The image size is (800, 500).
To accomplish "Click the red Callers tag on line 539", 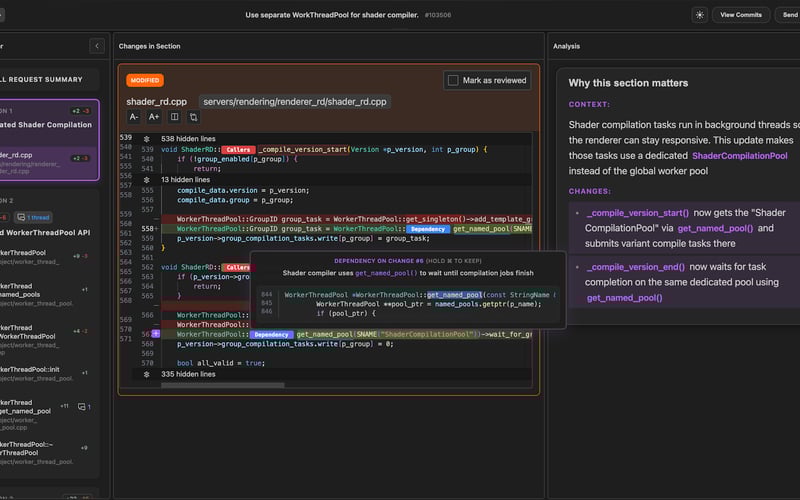I will (237, 149).
